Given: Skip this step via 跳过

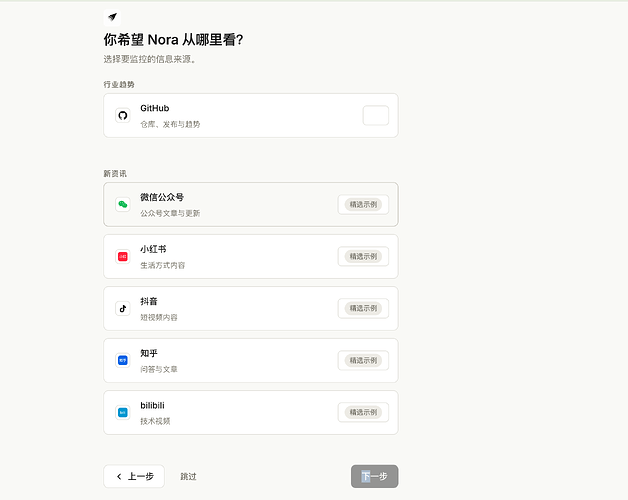Looking at the screenshot, I should (188, 476).
